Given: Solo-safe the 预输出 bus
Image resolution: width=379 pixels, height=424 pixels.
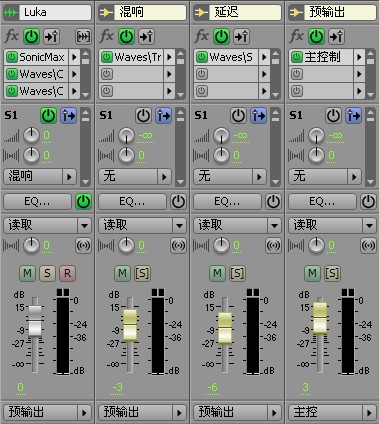Looking at the screenshot, I should coord(332,274).
